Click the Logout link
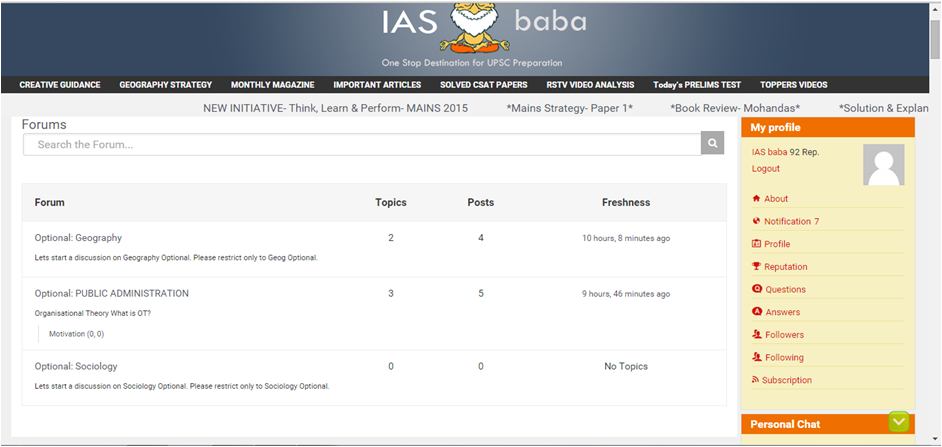The image size is (942, 447). [766, 169]
